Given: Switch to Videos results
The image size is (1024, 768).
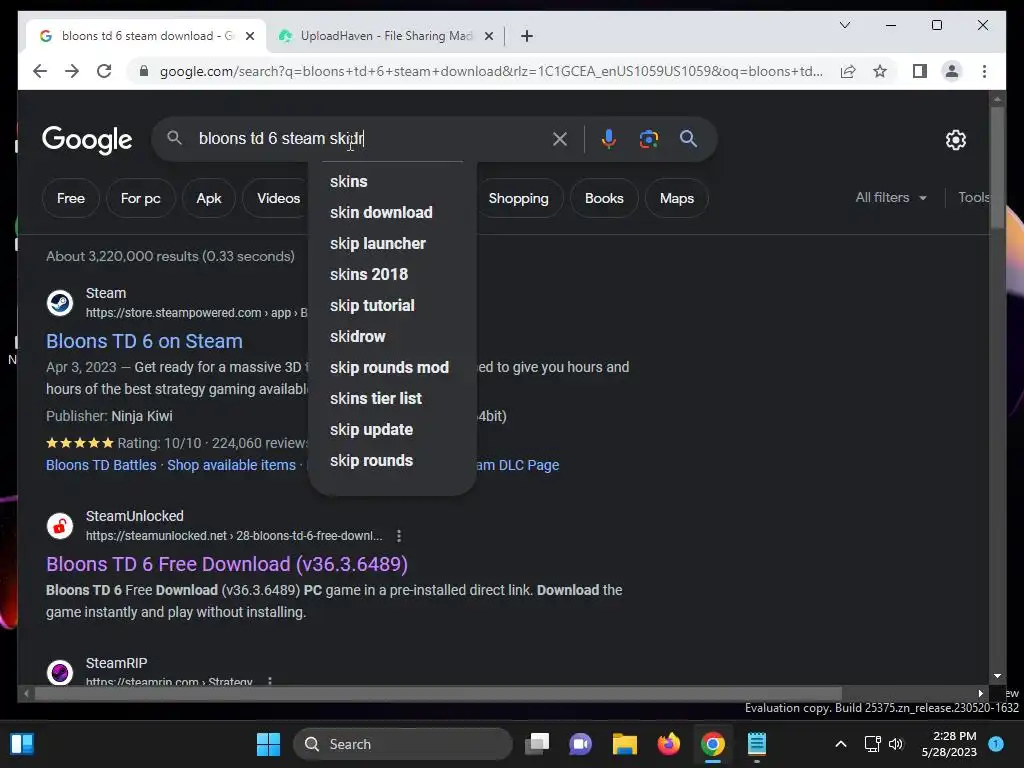Looking at the screenshot, I should pos(278,199).
